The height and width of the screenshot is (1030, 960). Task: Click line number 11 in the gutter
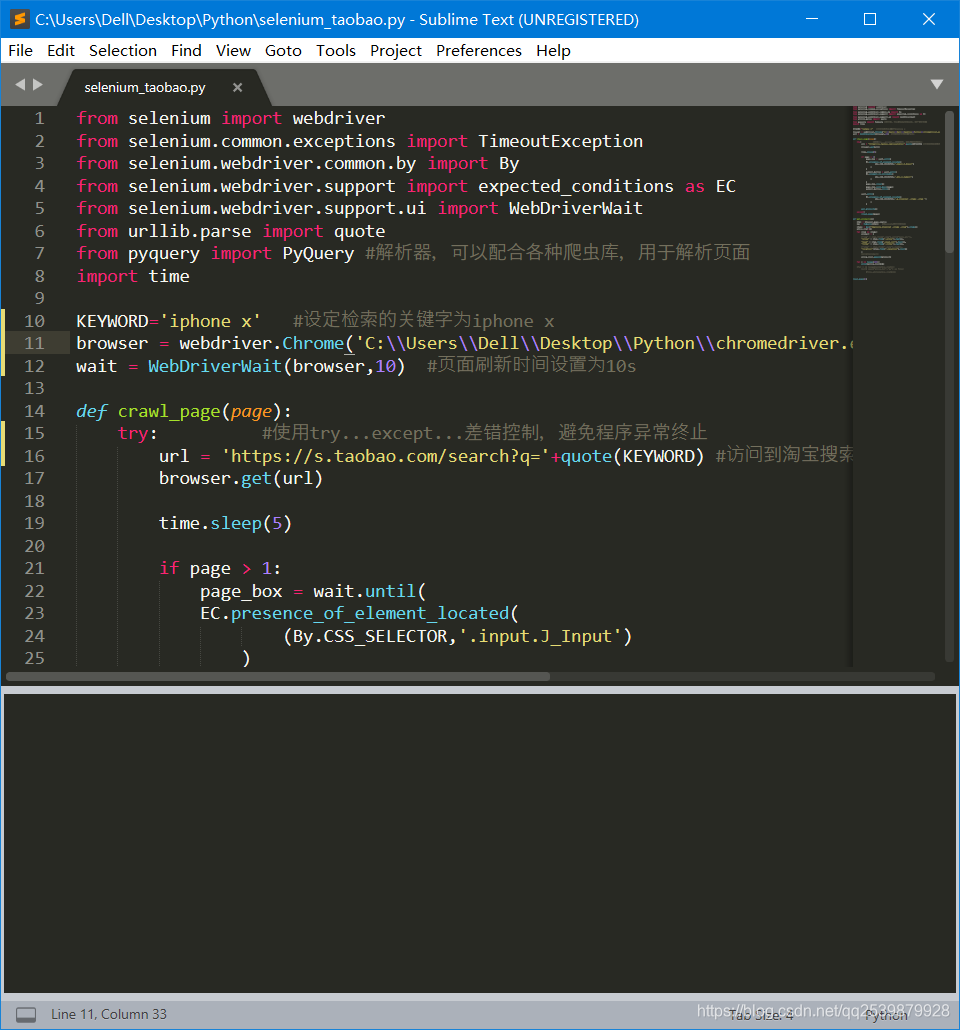coord(34,343)
